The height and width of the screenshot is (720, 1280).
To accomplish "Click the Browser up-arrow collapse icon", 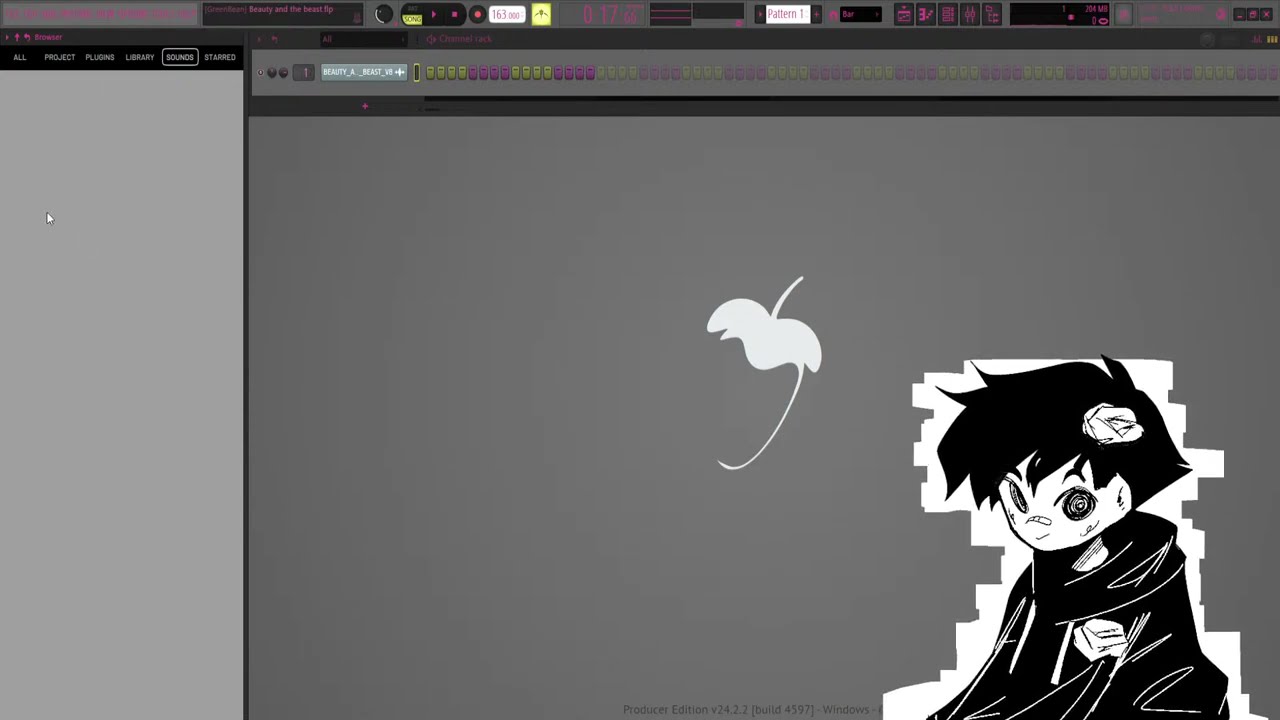I will pyautogui.click(x=17, y=37).
